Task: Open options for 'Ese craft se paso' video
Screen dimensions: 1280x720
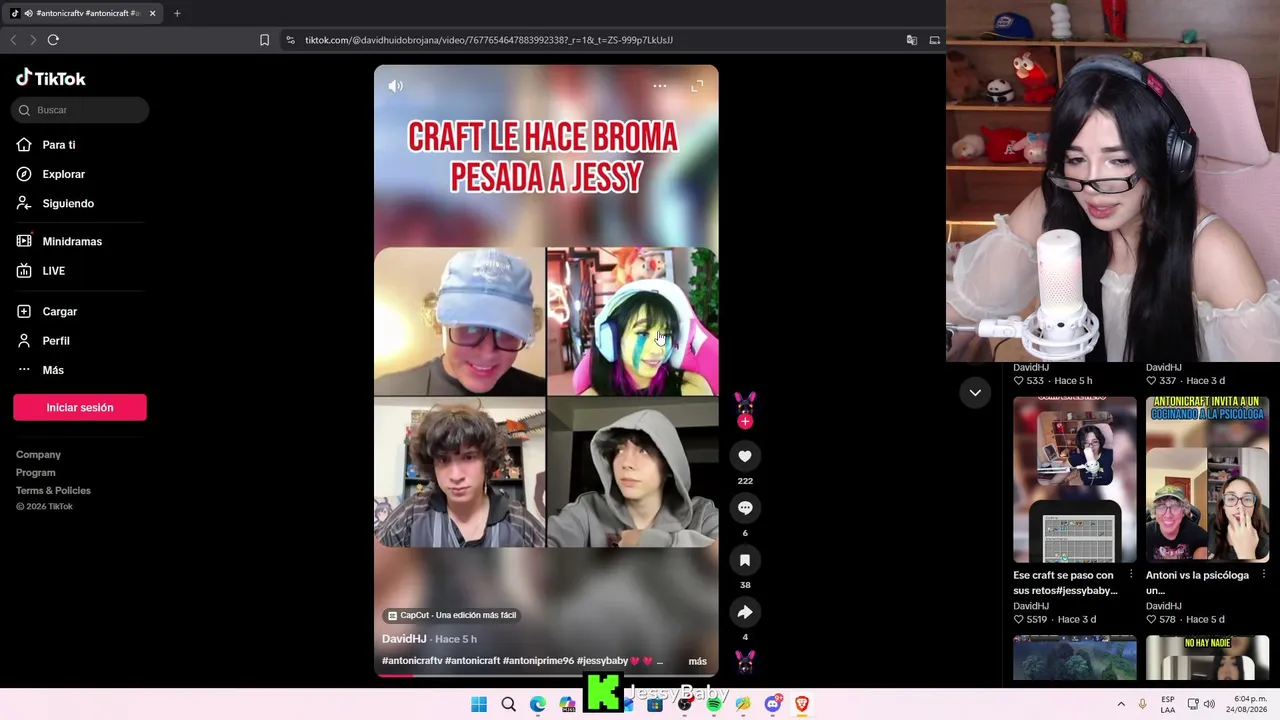Action: pos(1131,575)
